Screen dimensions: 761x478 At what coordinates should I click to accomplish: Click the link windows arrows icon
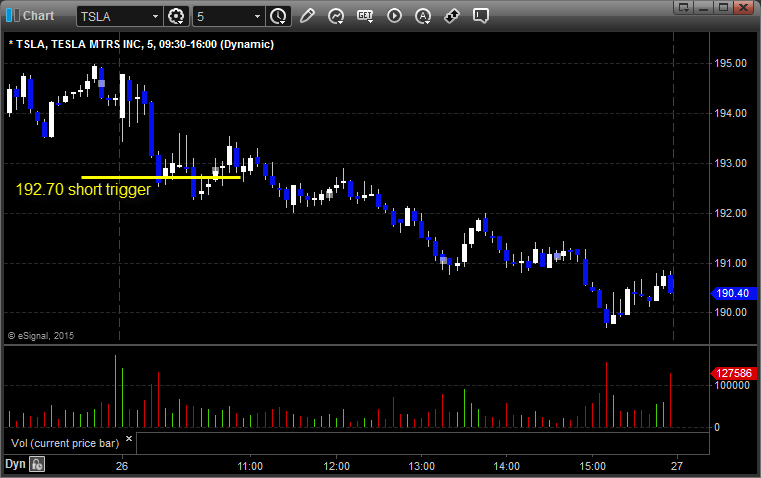click(452, 16)
